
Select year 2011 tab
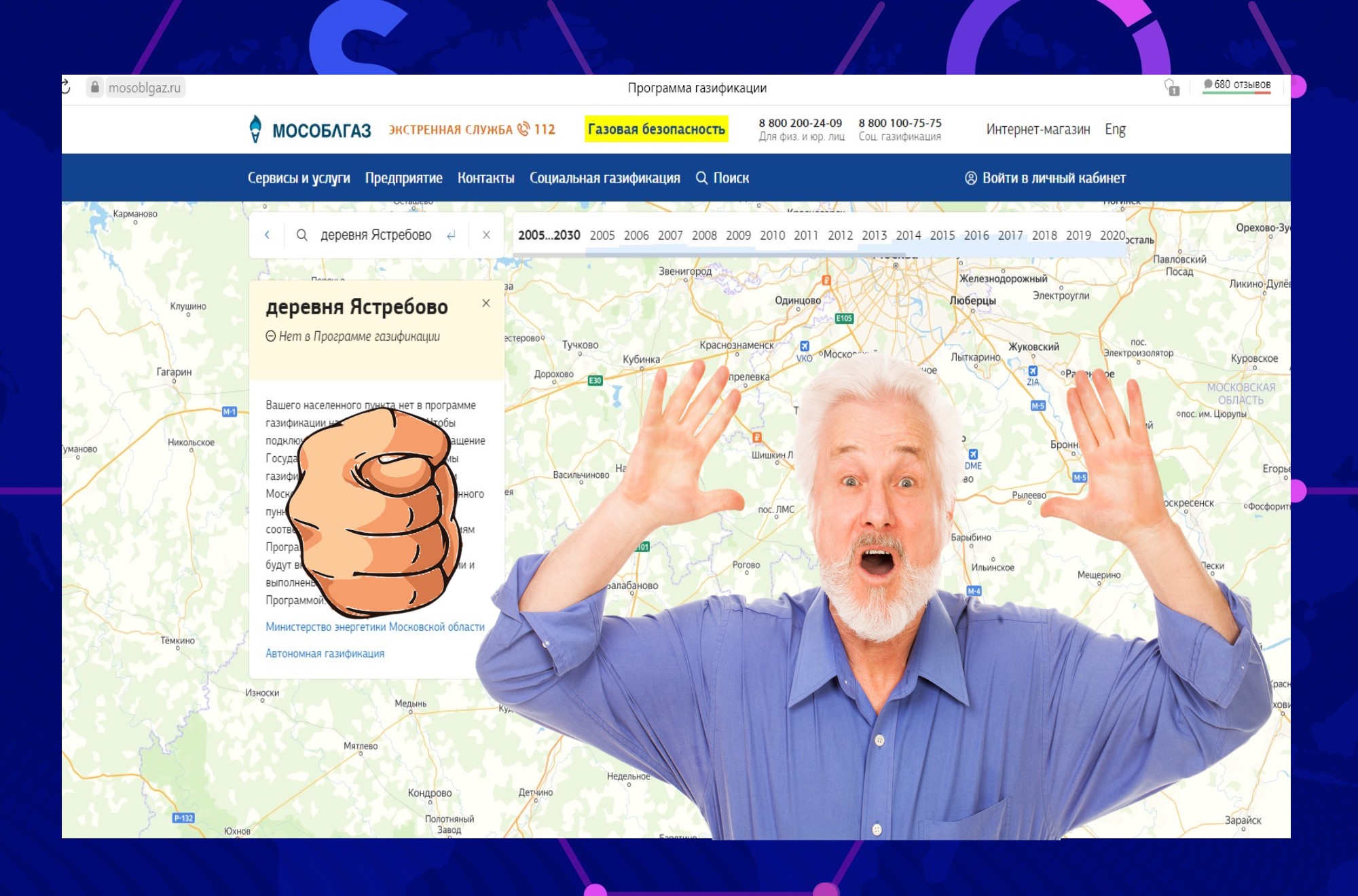point(806,235)
